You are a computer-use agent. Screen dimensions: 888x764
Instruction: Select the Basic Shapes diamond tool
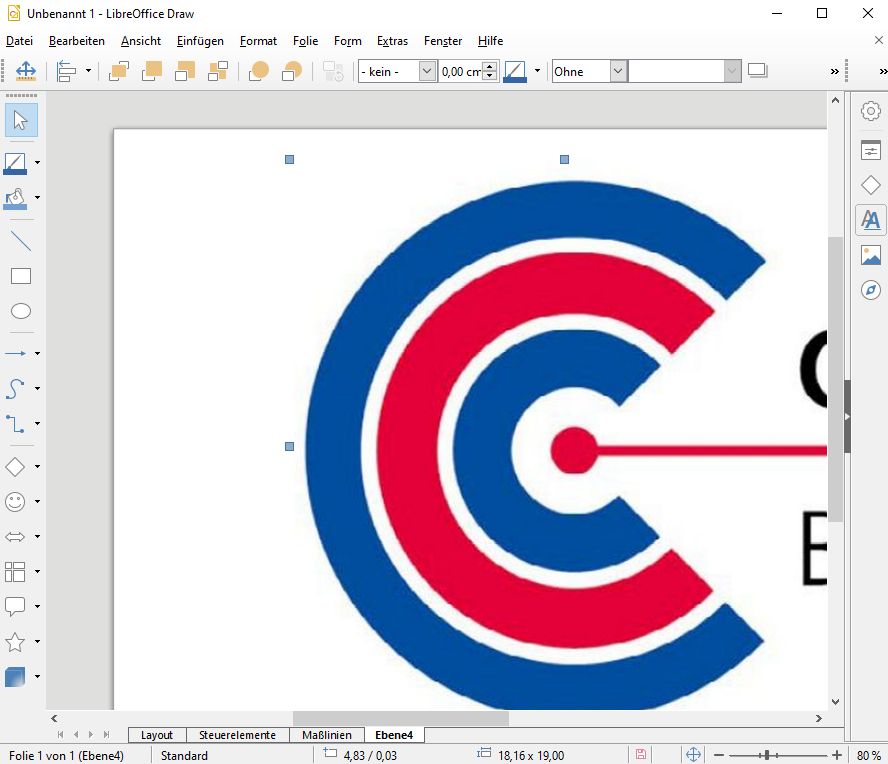click(15, 466)
